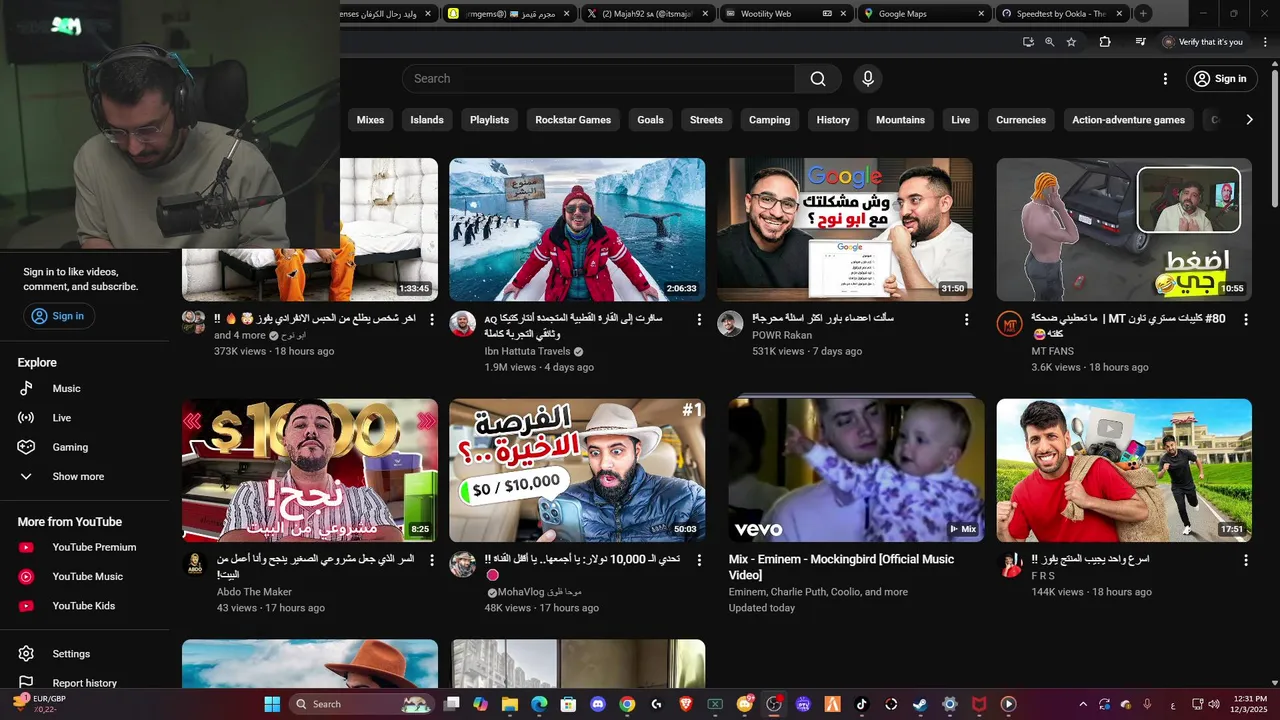The image size is (1280, 720).
Task: Open the taskbar clock showing 12:31 PM
Action: tap(1250, 704)
